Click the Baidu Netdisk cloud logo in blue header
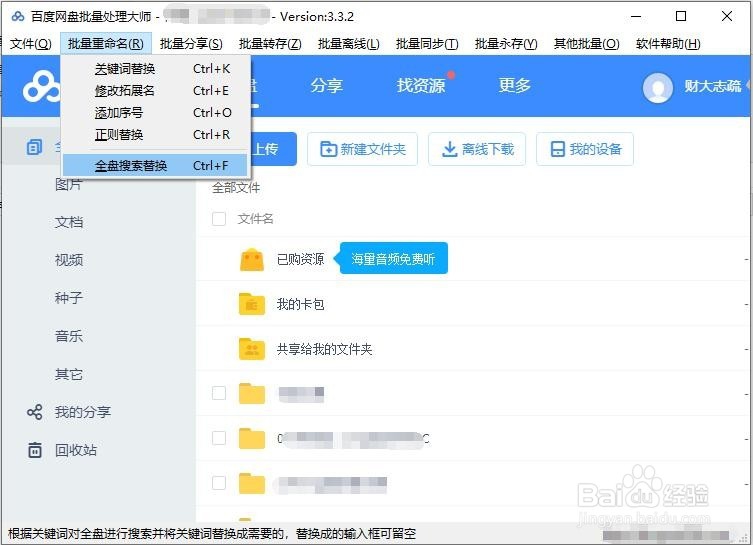753x545 pixels. point(42,86)
